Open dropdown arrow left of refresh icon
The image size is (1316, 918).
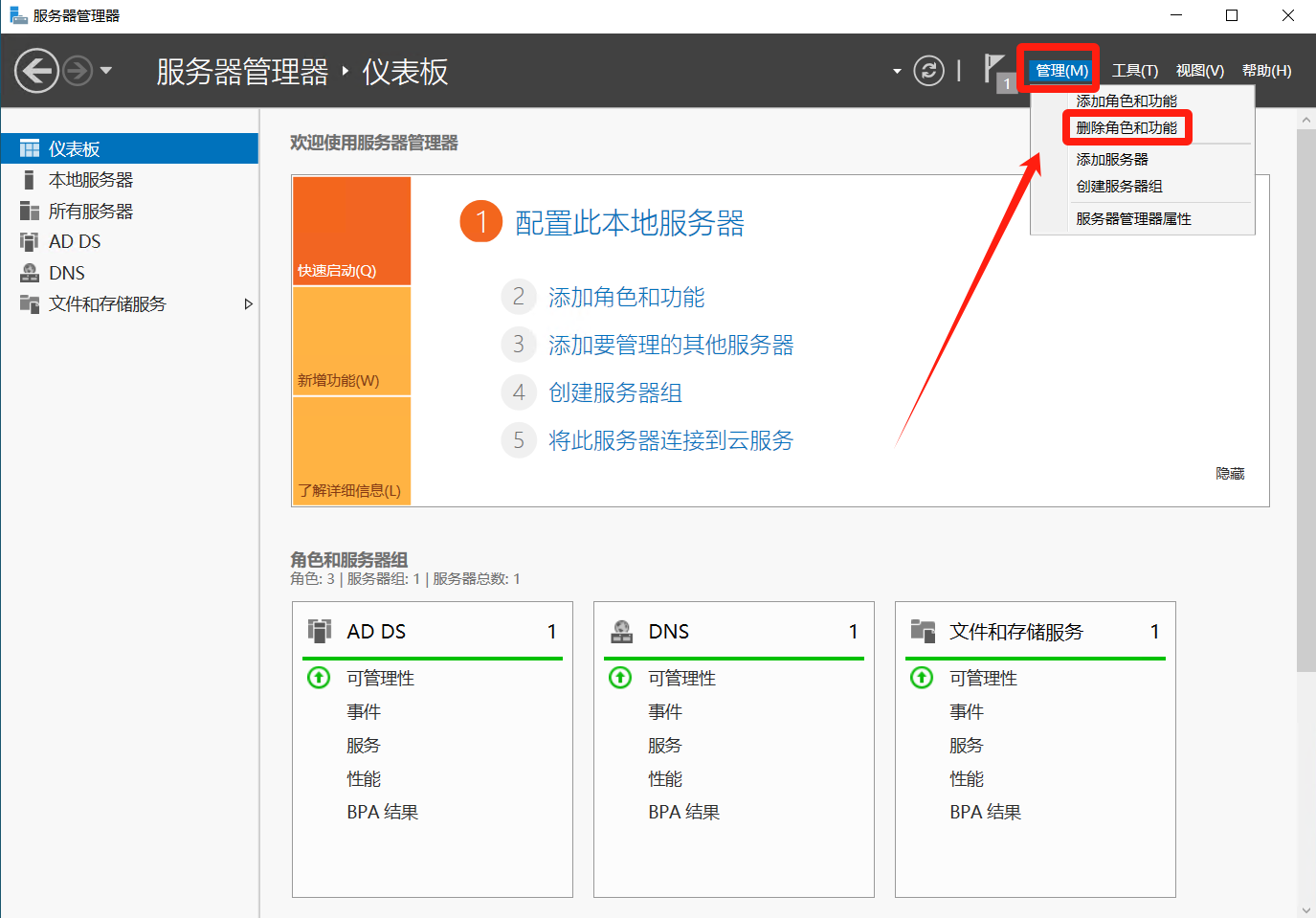(897, 72)
